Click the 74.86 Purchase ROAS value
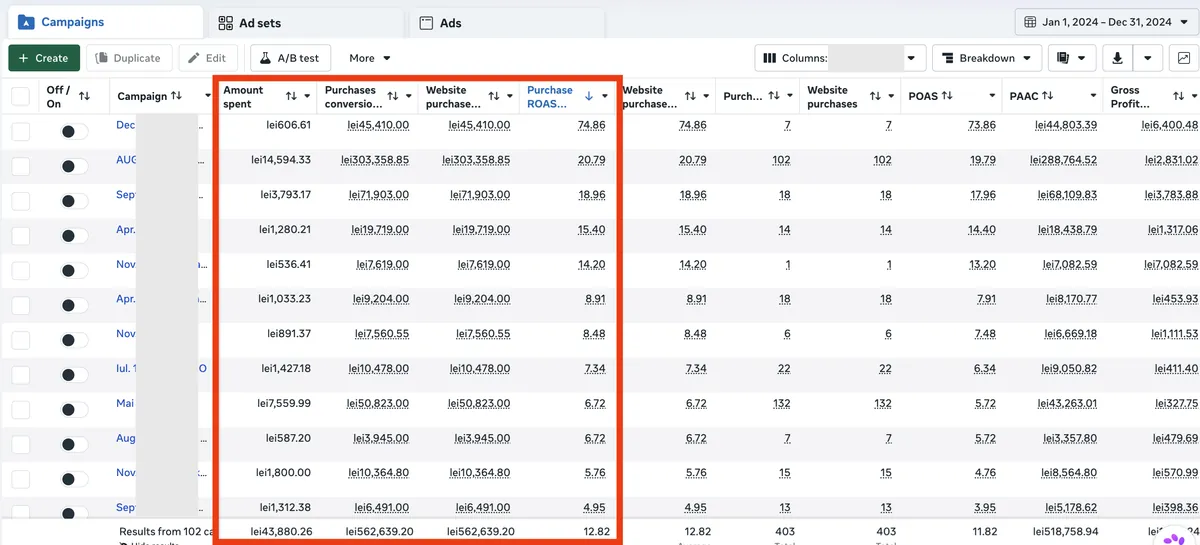The width and height of the screenshot is (1200, 545). [591, 125]
